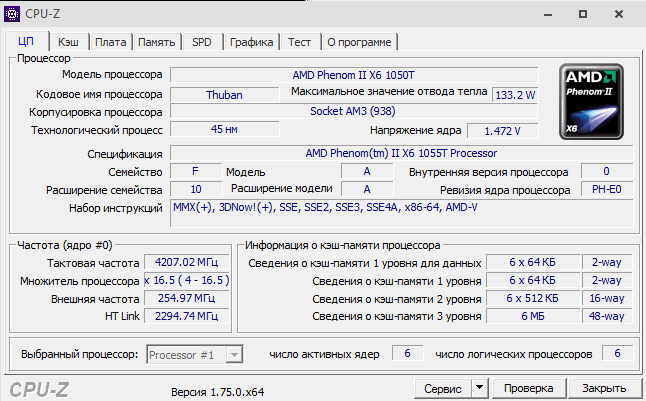Click the Закрыть button
The image size is (646, 401).
604,388
